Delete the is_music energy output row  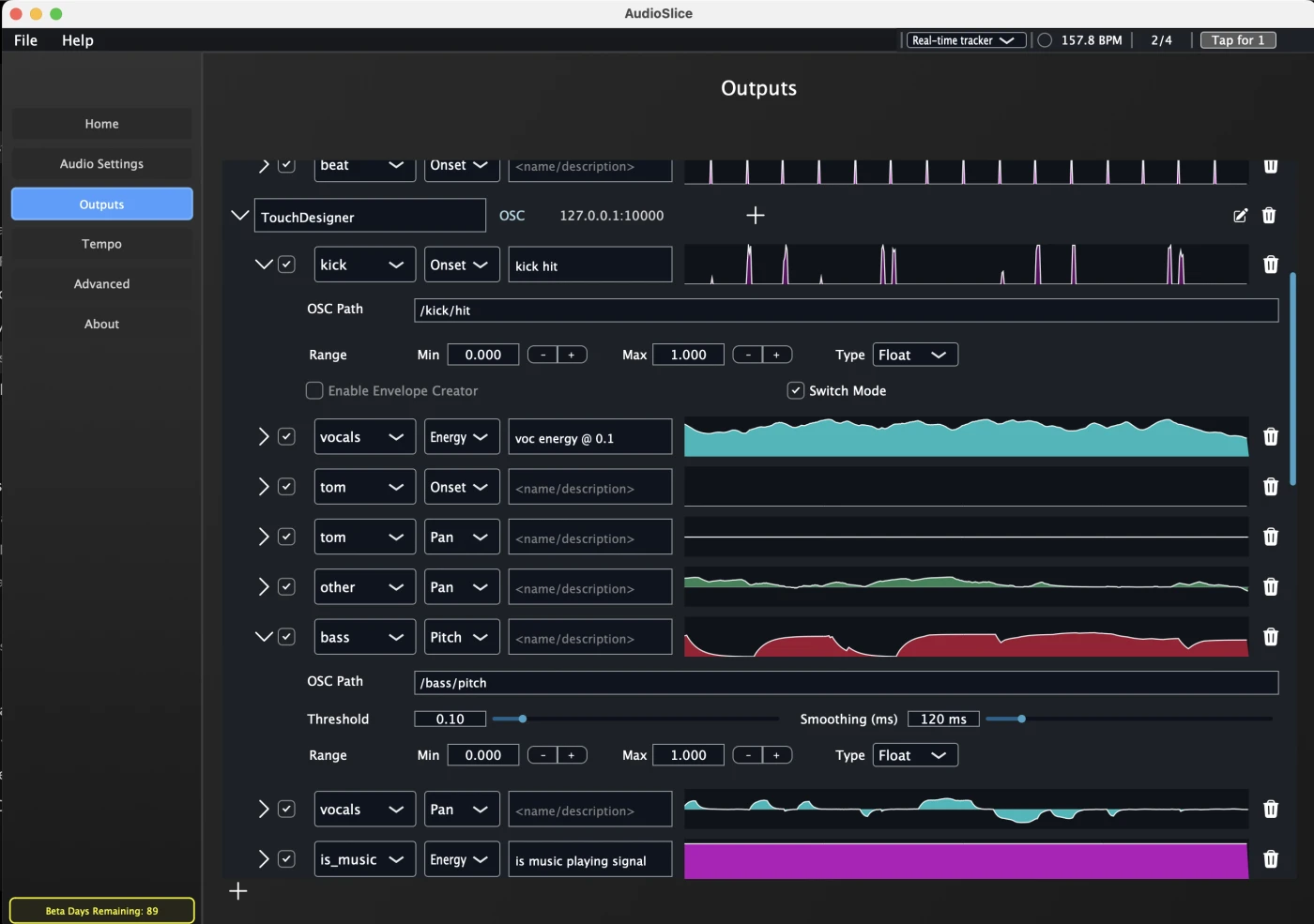(1271, 859)
